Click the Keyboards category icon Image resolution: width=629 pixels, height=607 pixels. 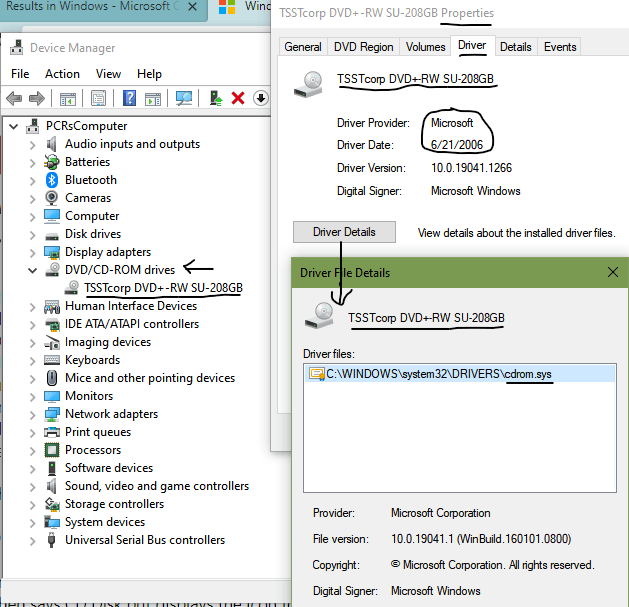pyautogui.click(x=52, y=360)
